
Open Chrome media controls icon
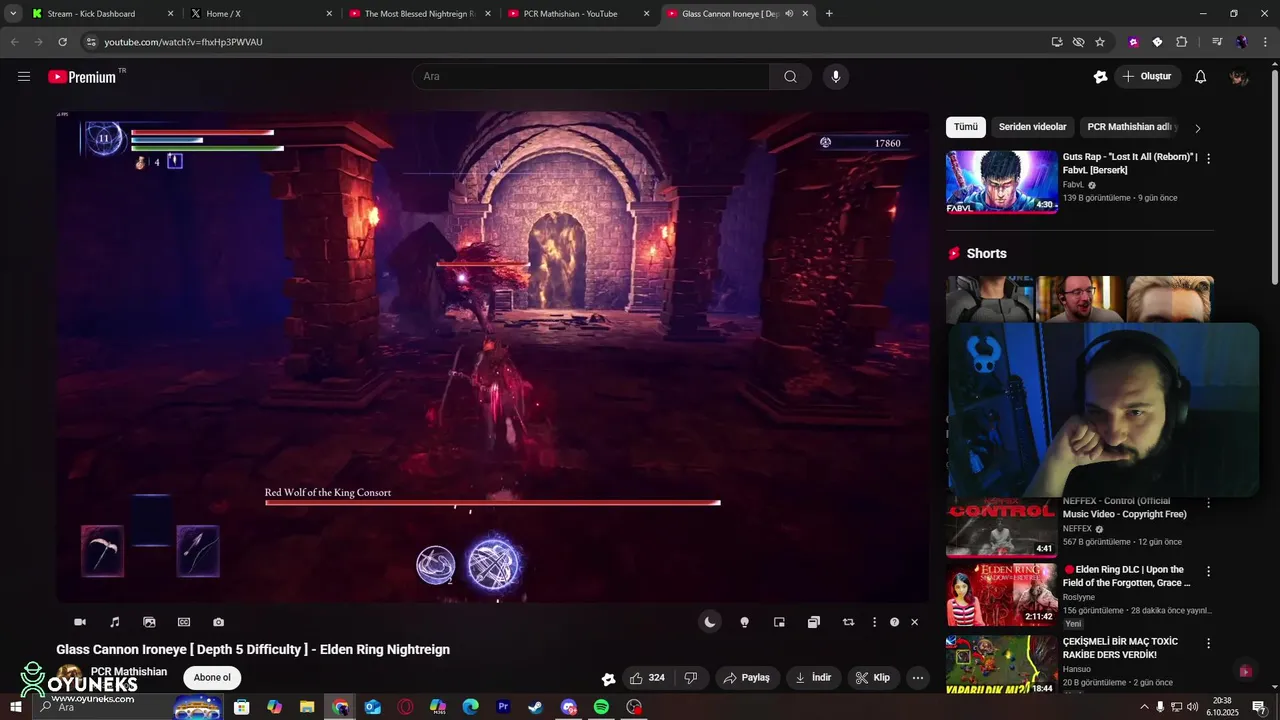pos(1217,42)
